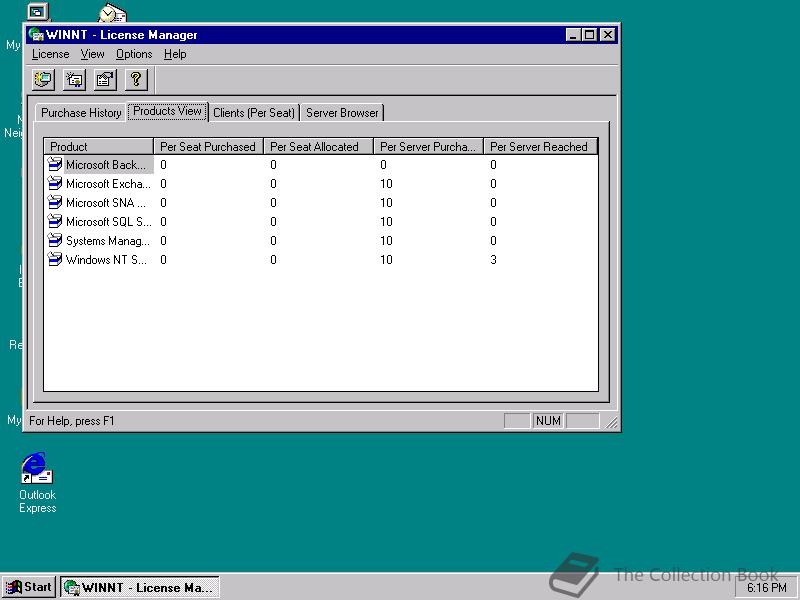Click the Microsoft SNA row product icon
The height and width of the screenshot is (600, 800).
point(55,203)
